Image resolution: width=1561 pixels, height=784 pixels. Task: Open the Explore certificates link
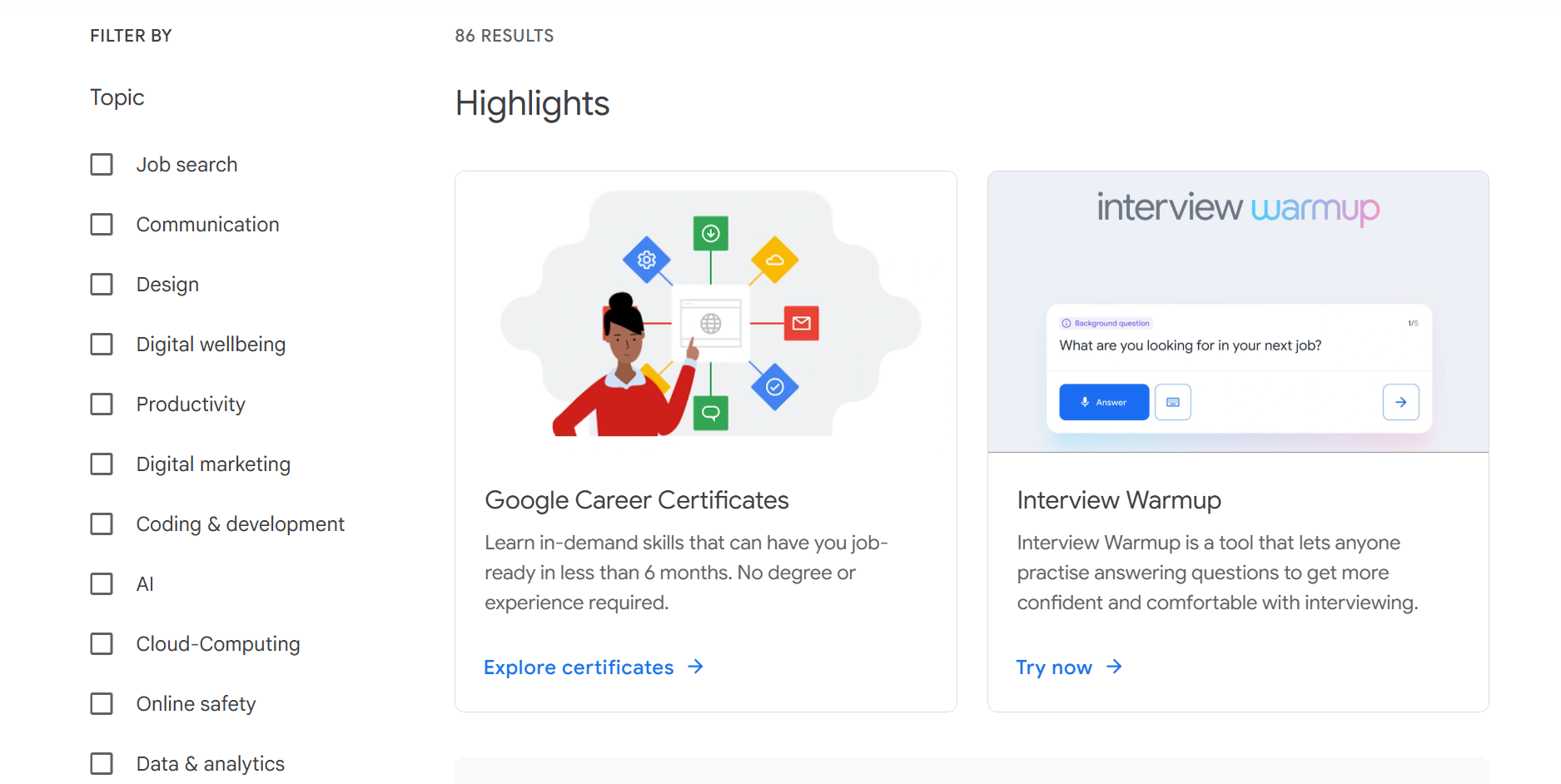[594, 667]
